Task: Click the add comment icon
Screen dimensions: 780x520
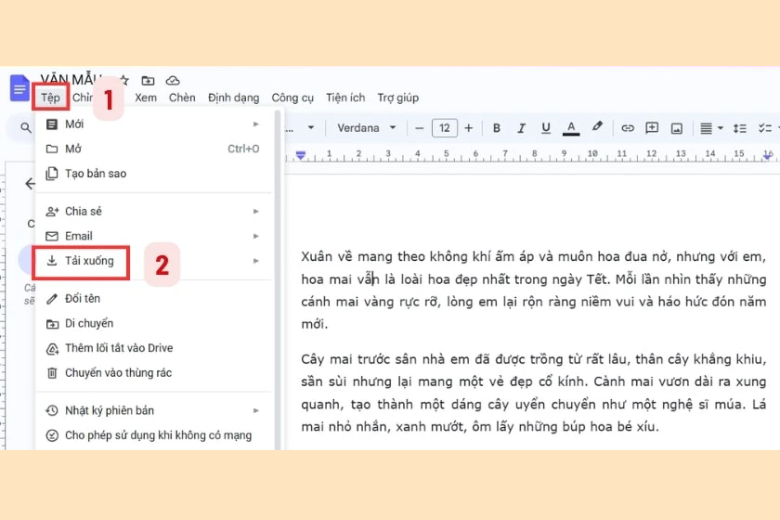Action: (652, 128)
